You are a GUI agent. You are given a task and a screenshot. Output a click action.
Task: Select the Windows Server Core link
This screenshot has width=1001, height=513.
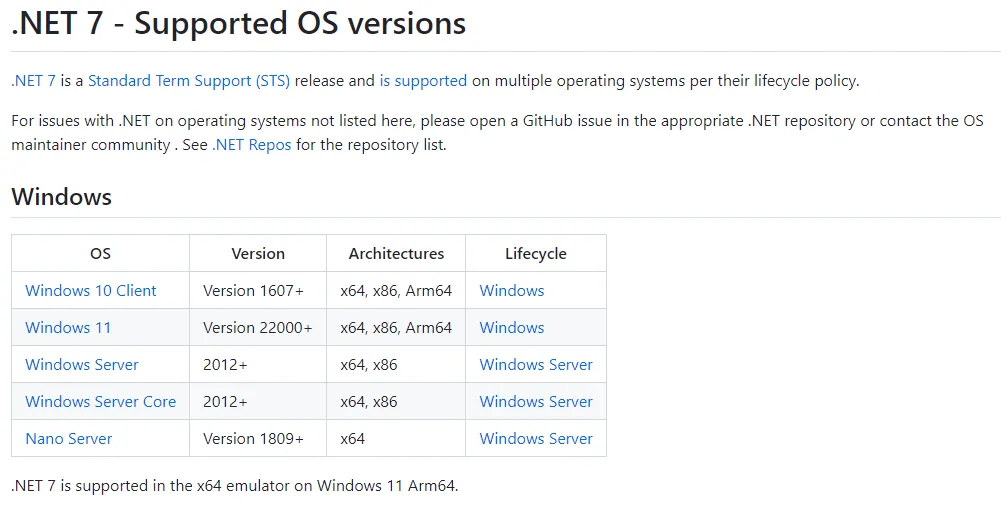(x=100, y=402)
